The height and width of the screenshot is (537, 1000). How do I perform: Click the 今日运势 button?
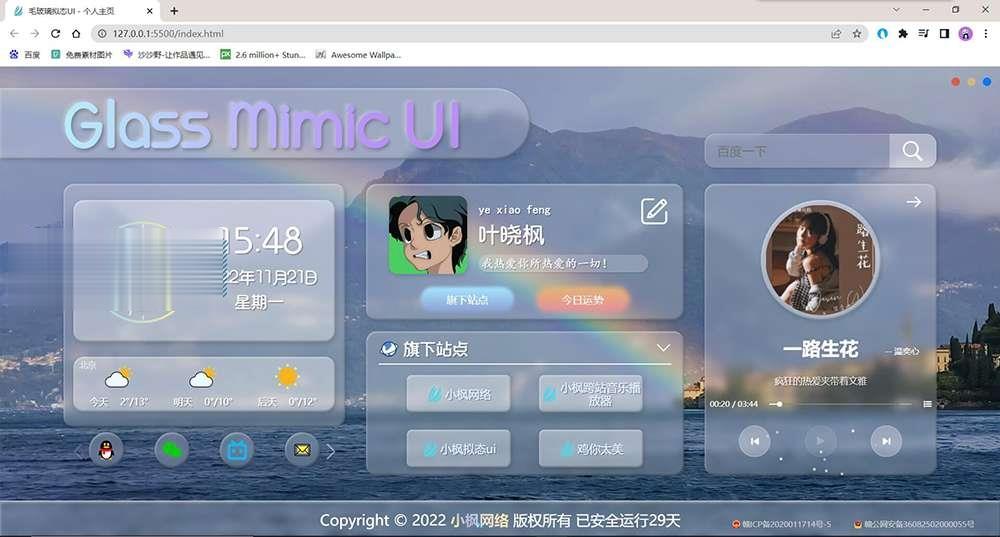click(x=583, y=299)
